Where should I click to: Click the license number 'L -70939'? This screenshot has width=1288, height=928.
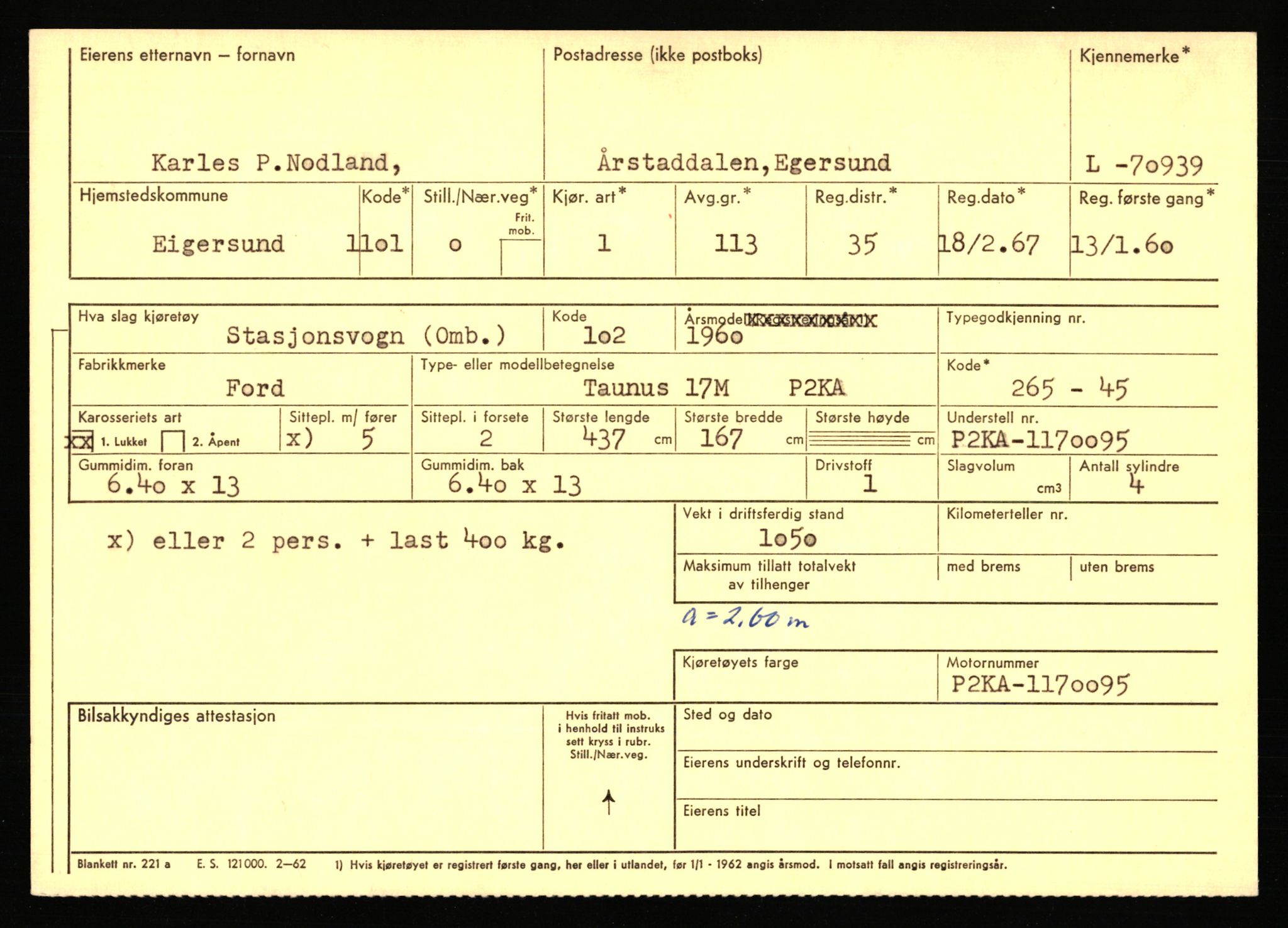[x=1144, y=165]
